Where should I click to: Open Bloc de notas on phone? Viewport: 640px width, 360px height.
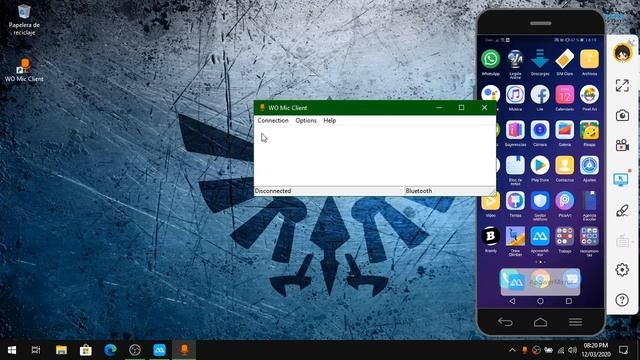coord(515,166)
